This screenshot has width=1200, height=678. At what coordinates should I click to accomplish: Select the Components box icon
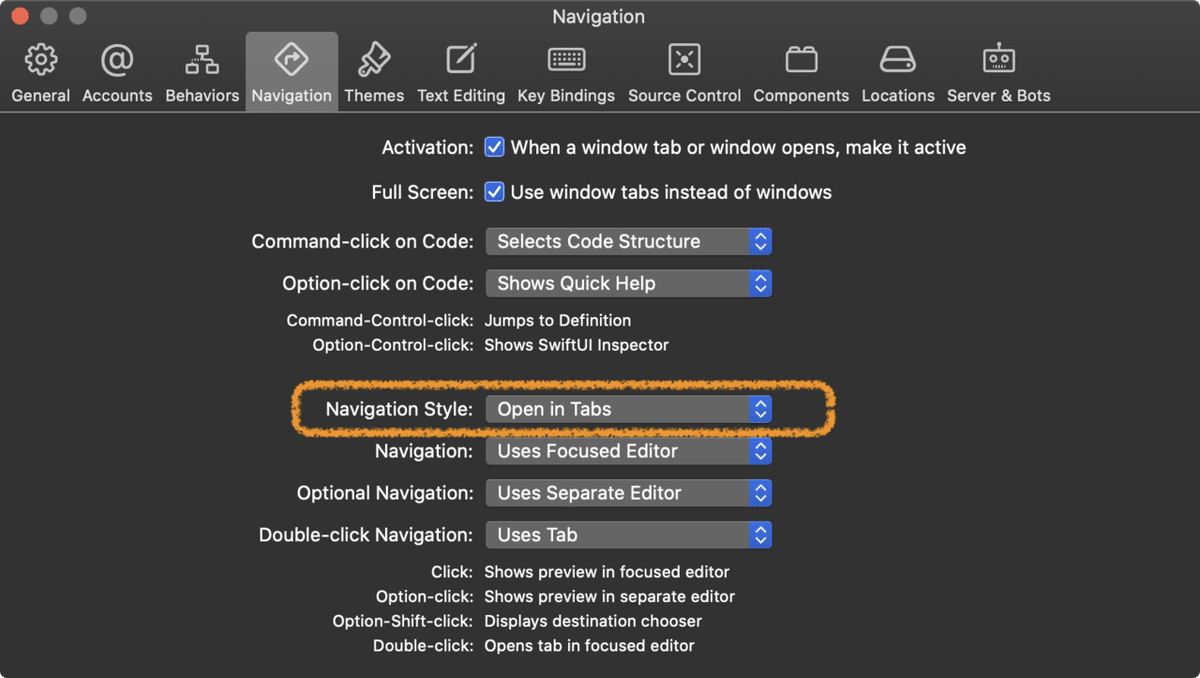801,61
